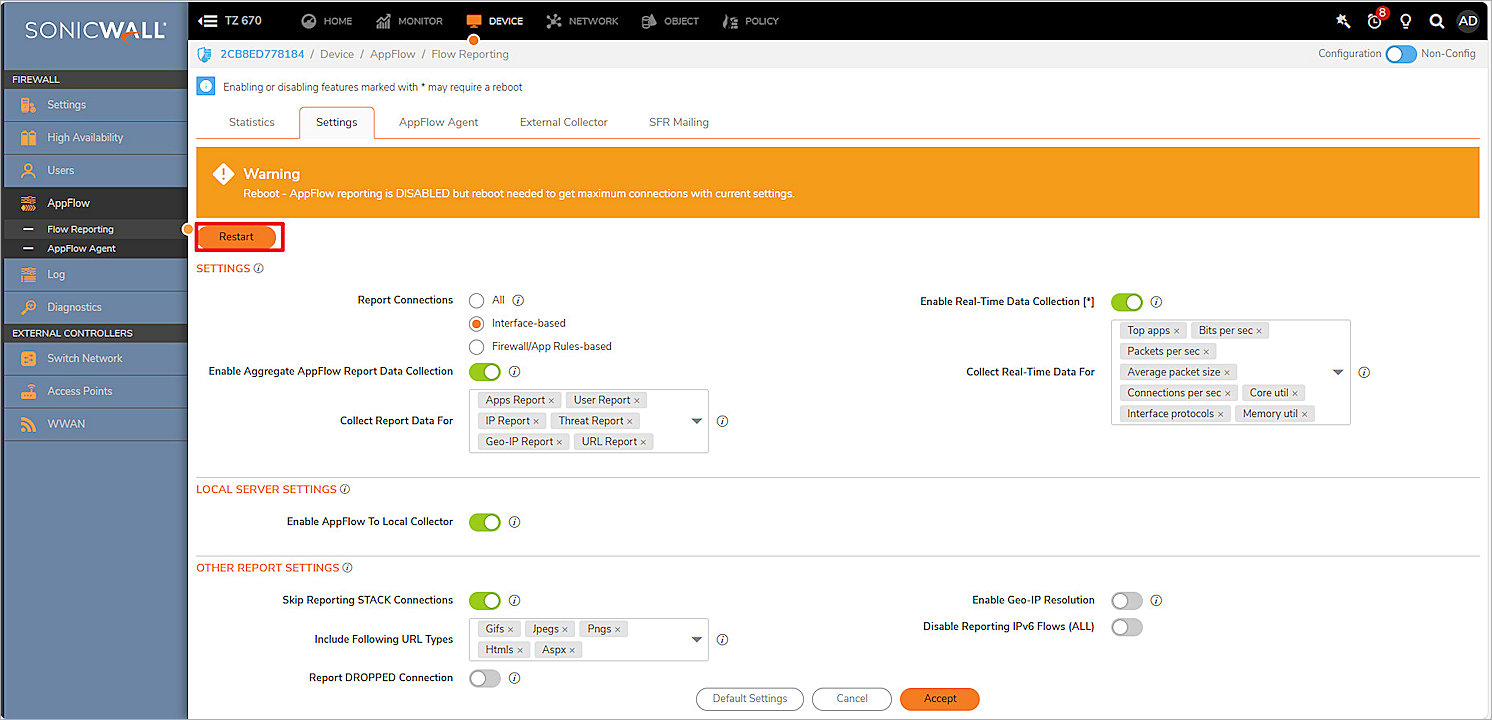Disable Real-Time Data Collection

pos(1126,302)
